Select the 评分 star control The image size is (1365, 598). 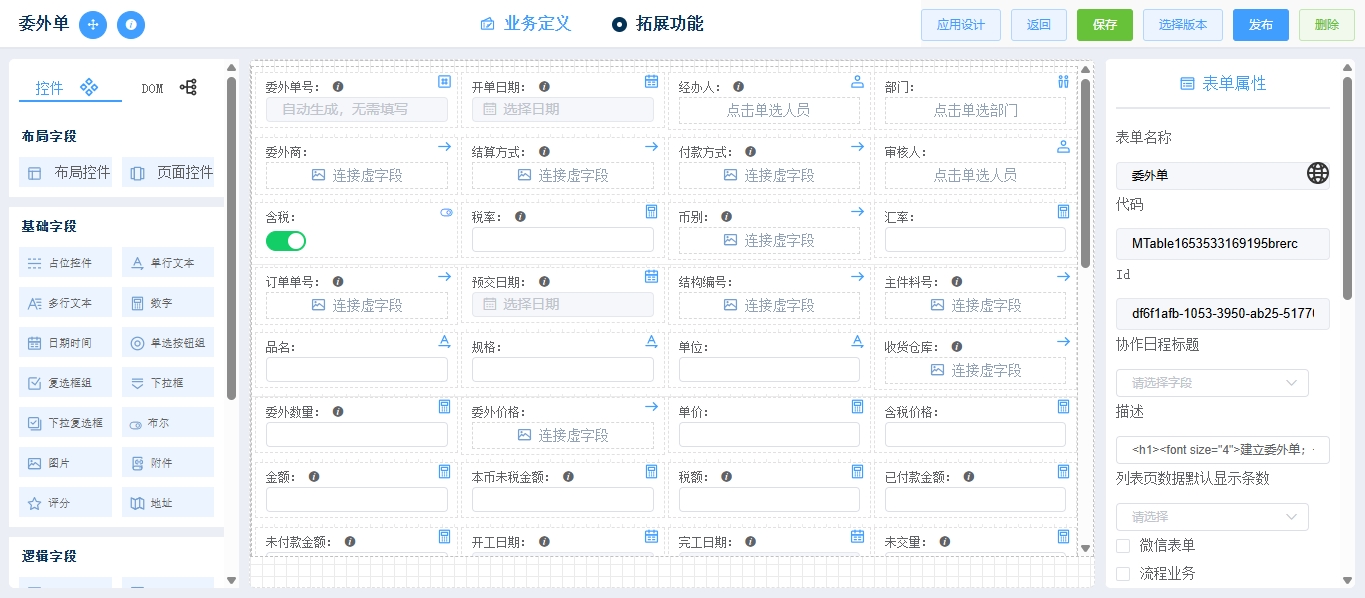coord(66,503)
